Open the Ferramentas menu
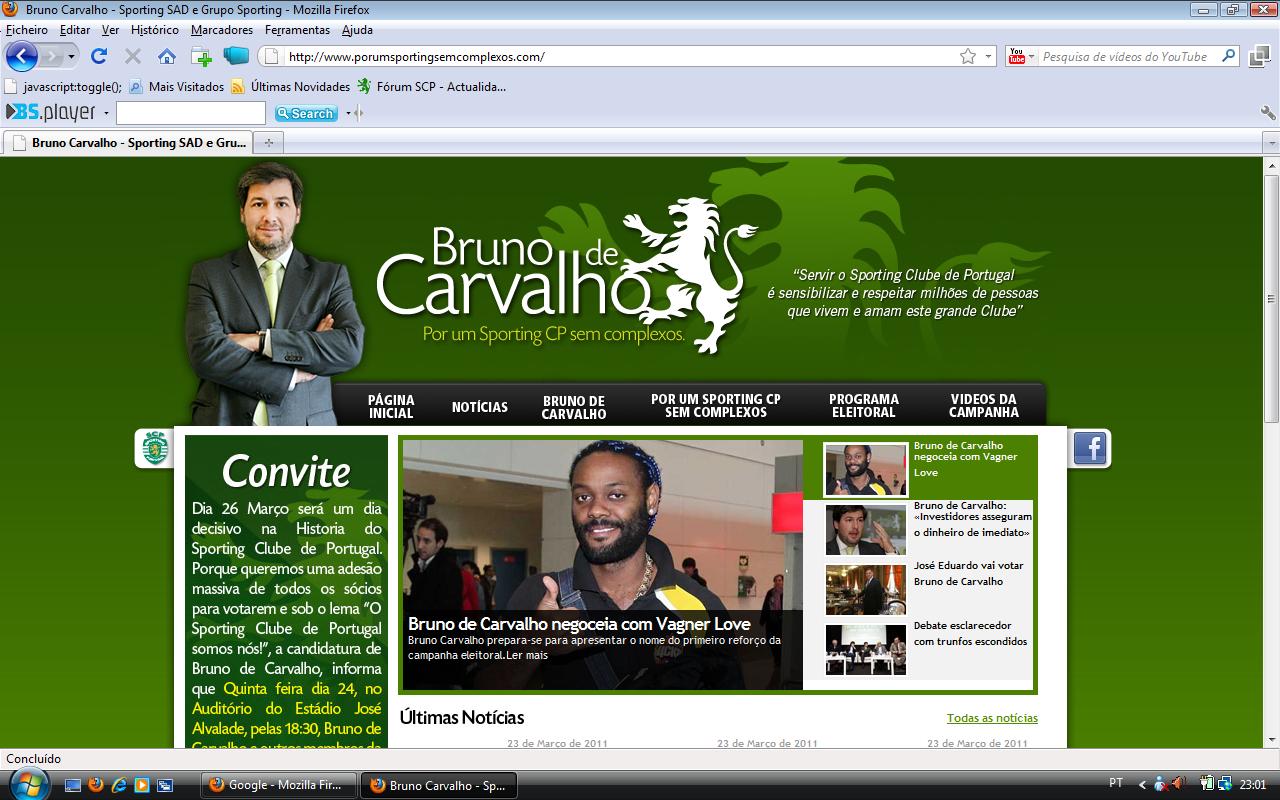 tap(298, 30)
